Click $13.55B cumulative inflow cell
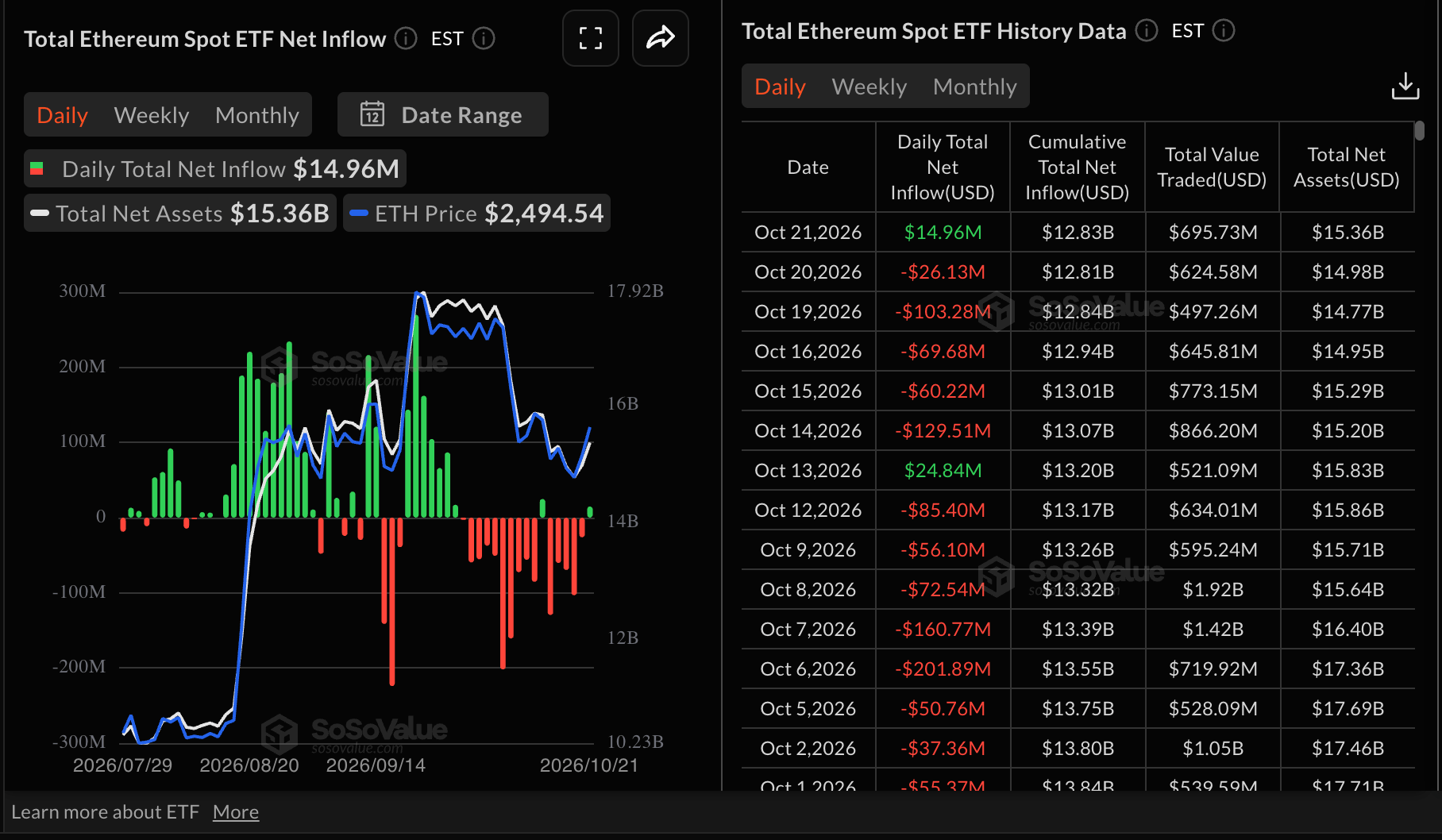 [x=1078, y=669]
